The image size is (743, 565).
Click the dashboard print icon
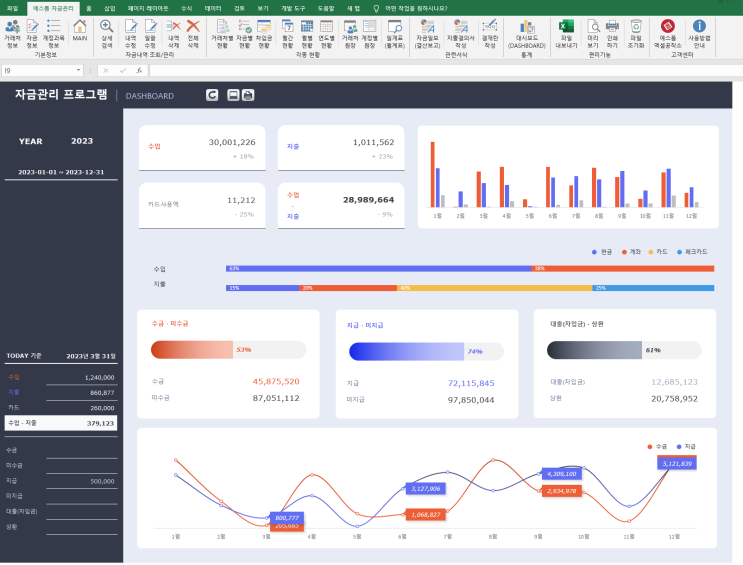[x=248, y=95]
